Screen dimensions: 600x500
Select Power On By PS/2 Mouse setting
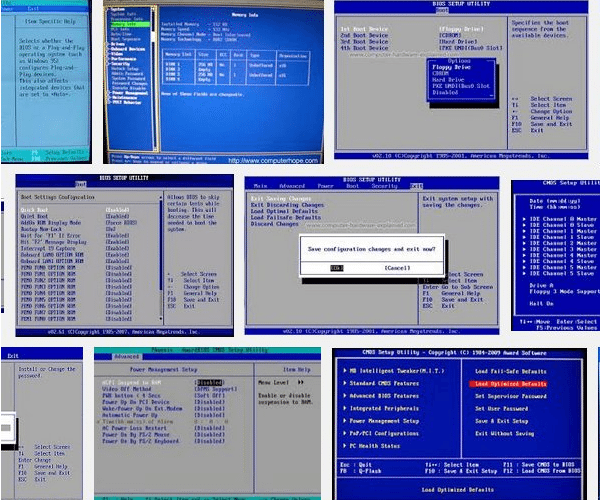click(x=135, y=435)
